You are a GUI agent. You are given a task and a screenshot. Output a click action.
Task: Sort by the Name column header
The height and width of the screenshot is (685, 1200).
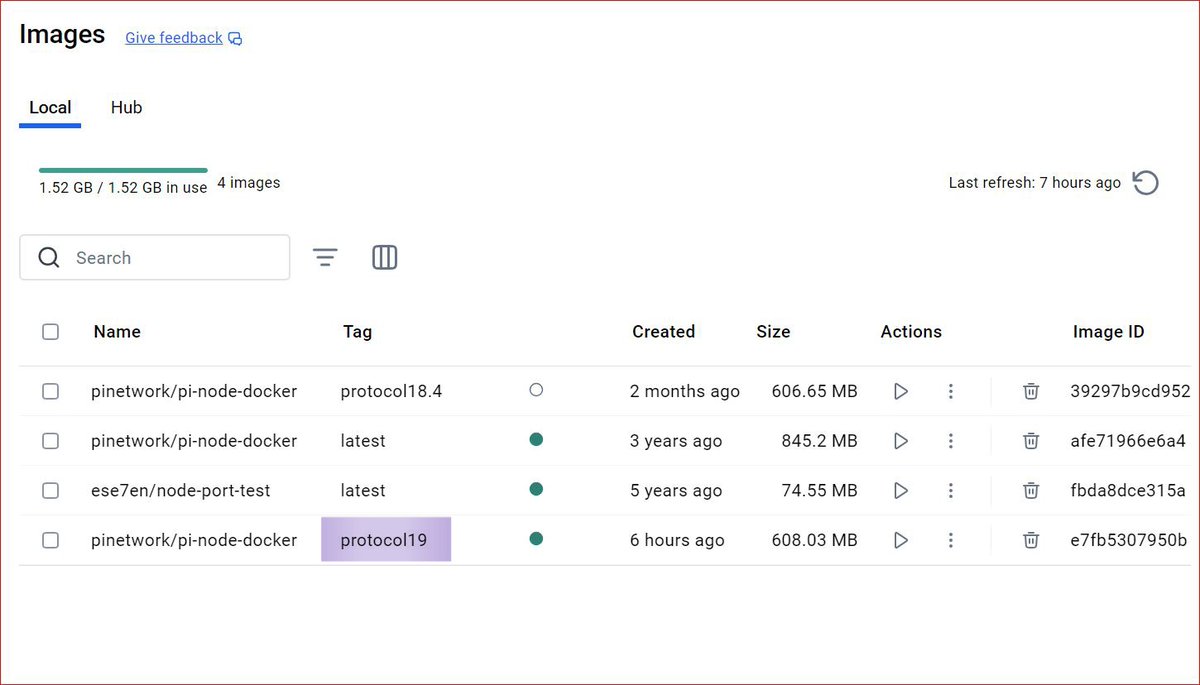(x=117, y=332)
